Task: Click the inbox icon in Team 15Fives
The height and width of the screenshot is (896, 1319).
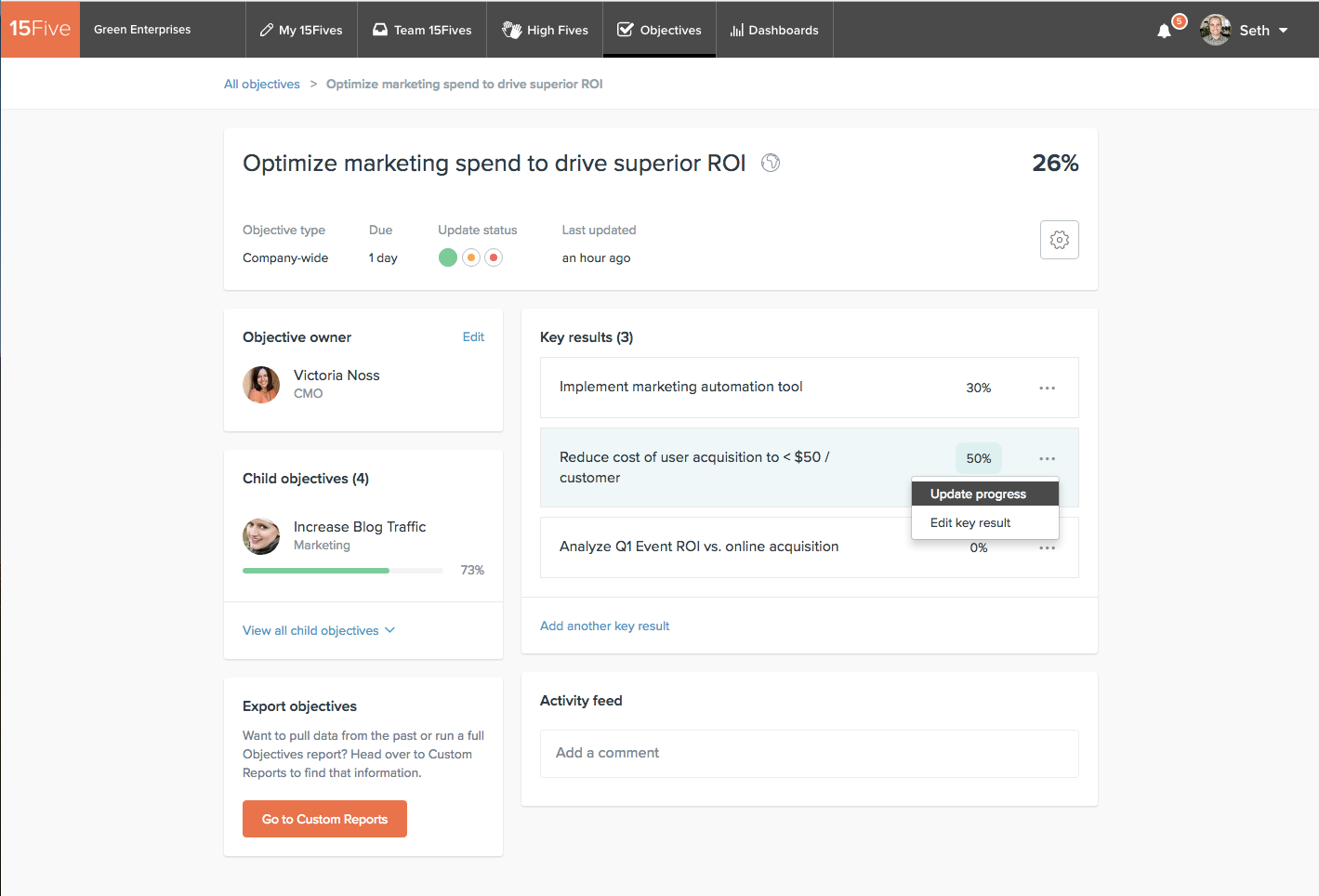Action: [x=380, y=30]
